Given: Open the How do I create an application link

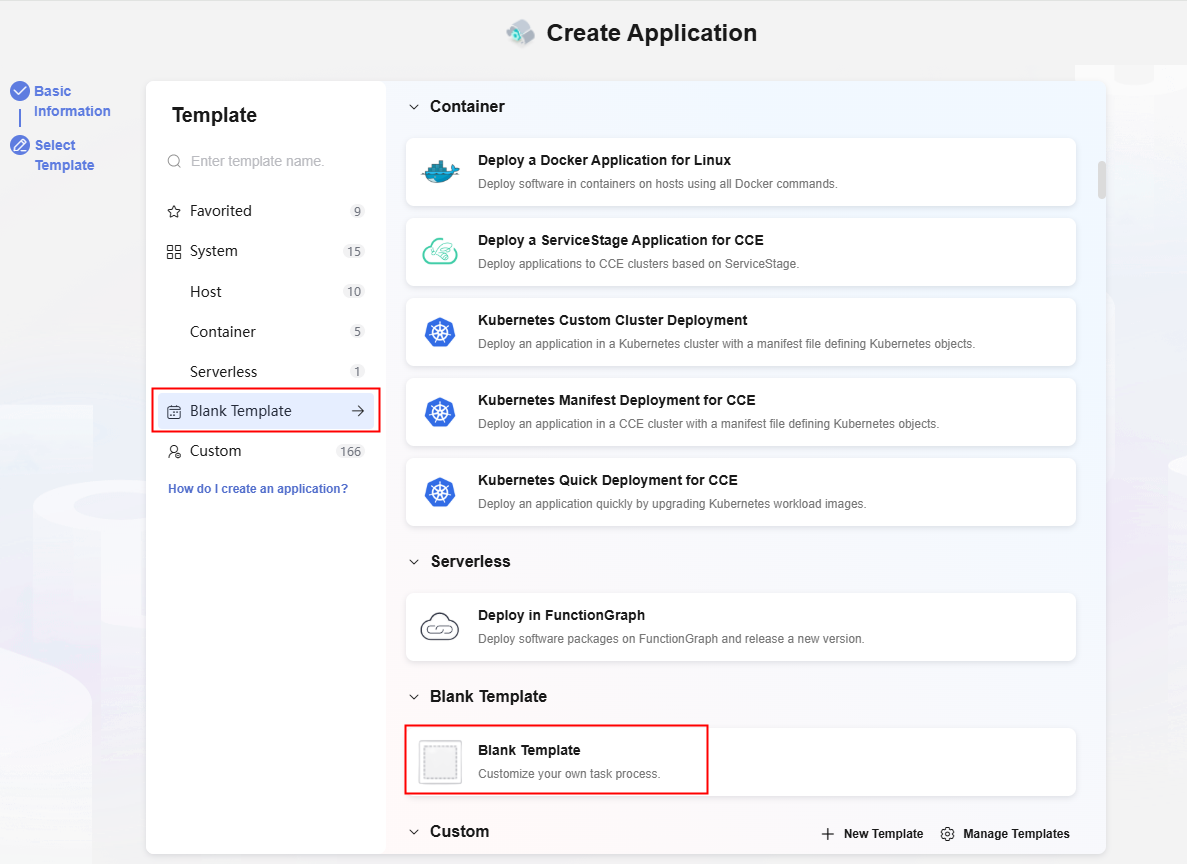Looking at the screenshot, I should 258,488.
